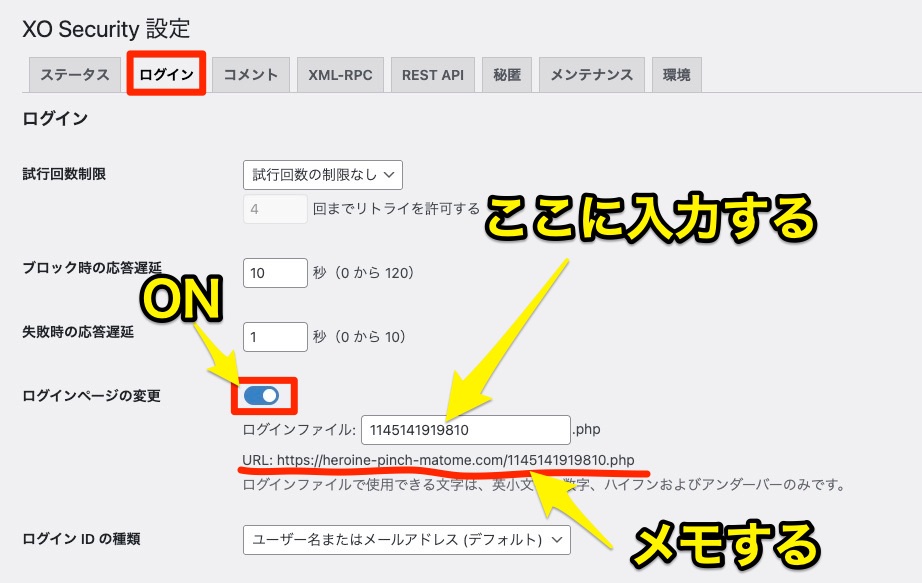Click the retry count field showing 4
This screenshot has width=922, height=583.
point(274,209)
